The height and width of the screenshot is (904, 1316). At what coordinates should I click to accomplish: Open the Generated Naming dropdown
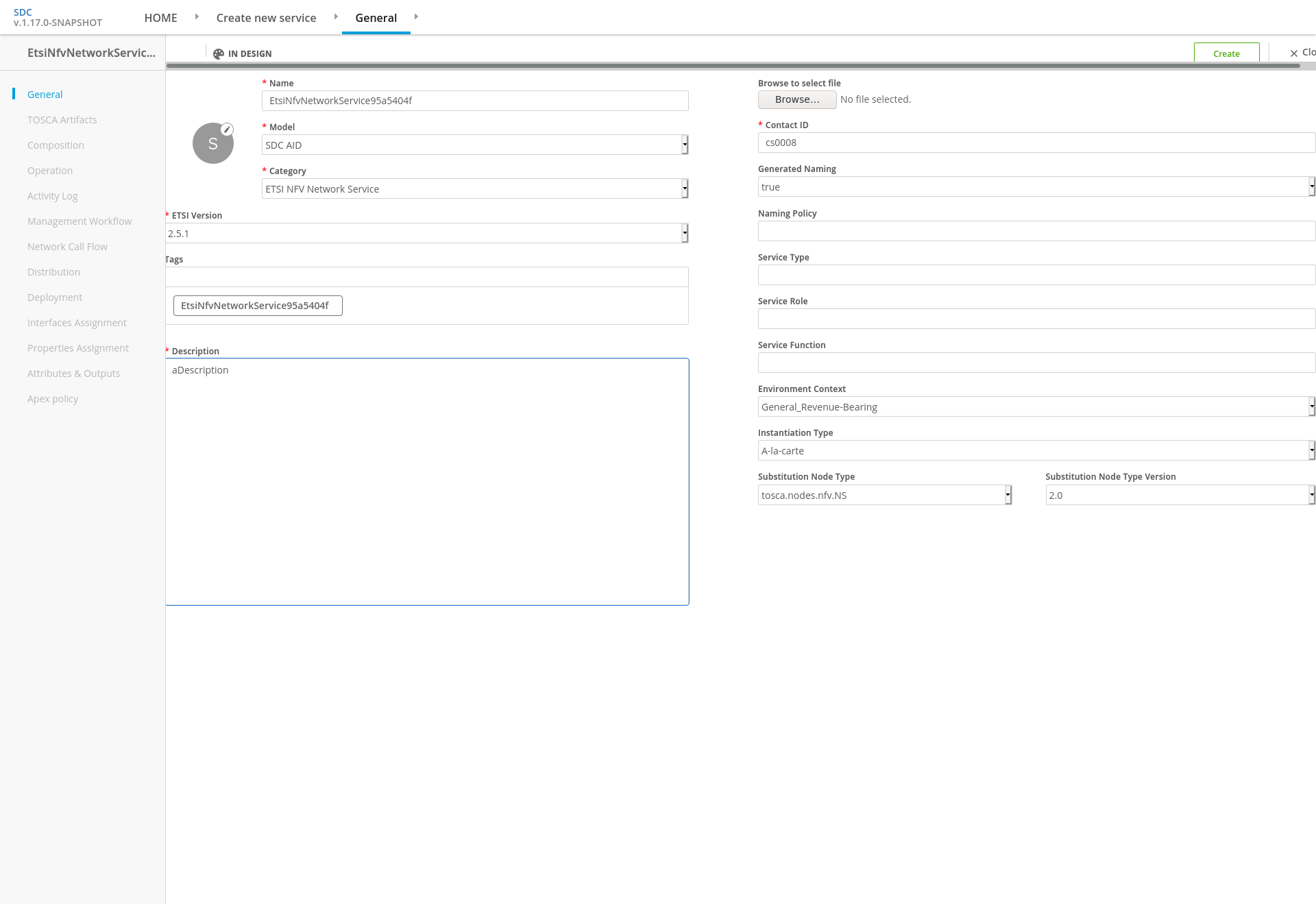tap(1036, 186)
